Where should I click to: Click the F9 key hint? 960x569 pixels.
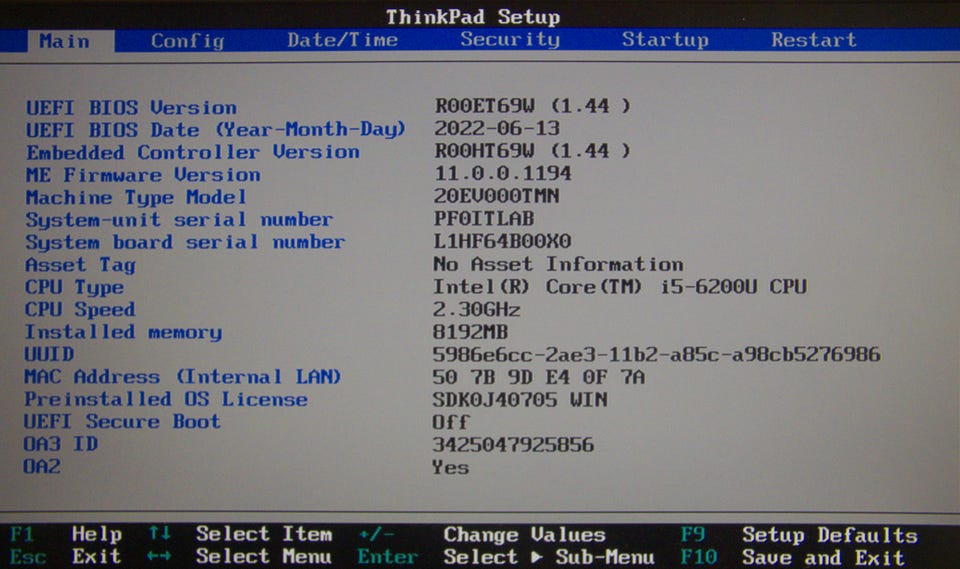(x=694, y=535)
